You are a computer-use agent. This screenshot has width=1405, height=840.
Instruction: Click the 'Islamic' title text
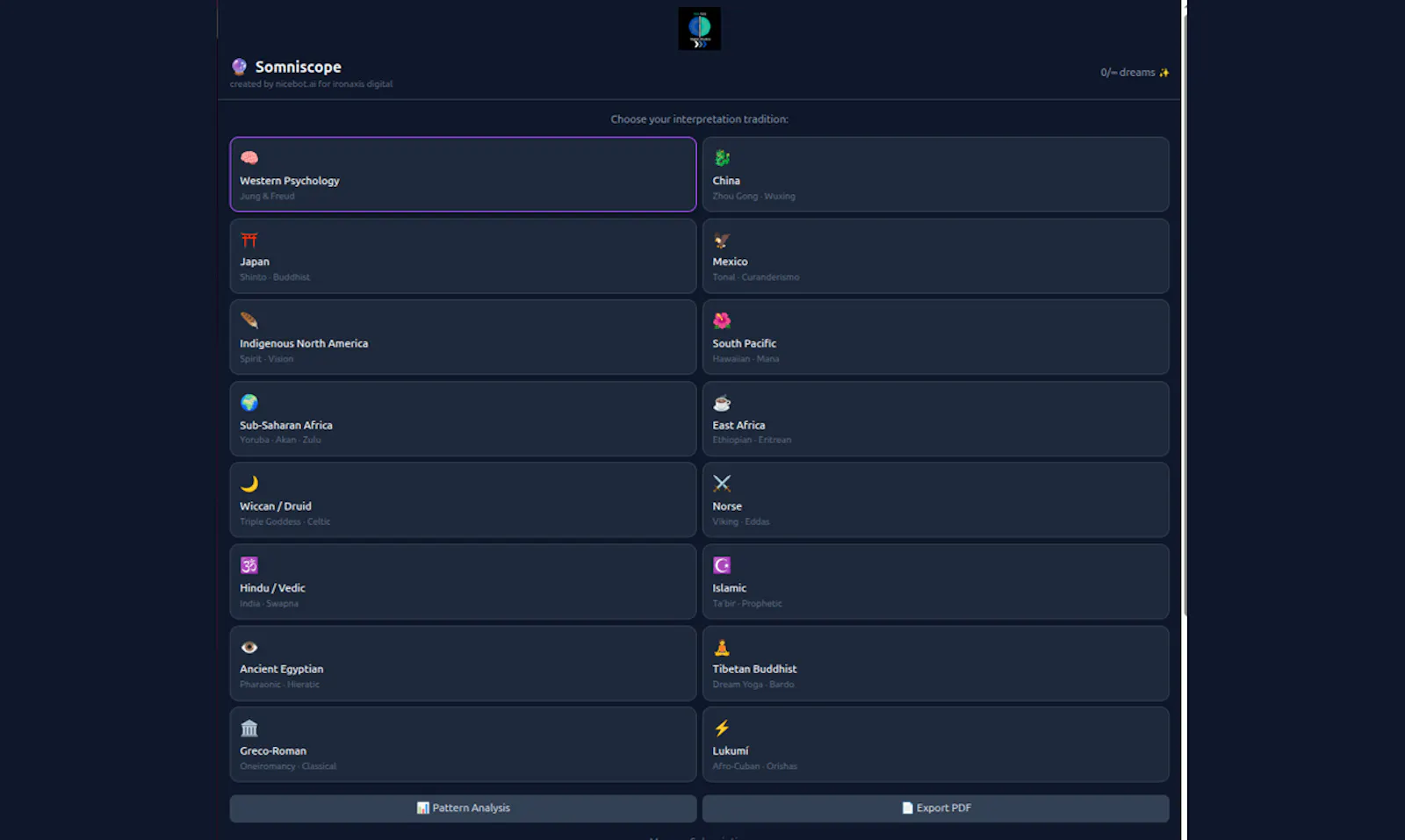pos(730,588)
